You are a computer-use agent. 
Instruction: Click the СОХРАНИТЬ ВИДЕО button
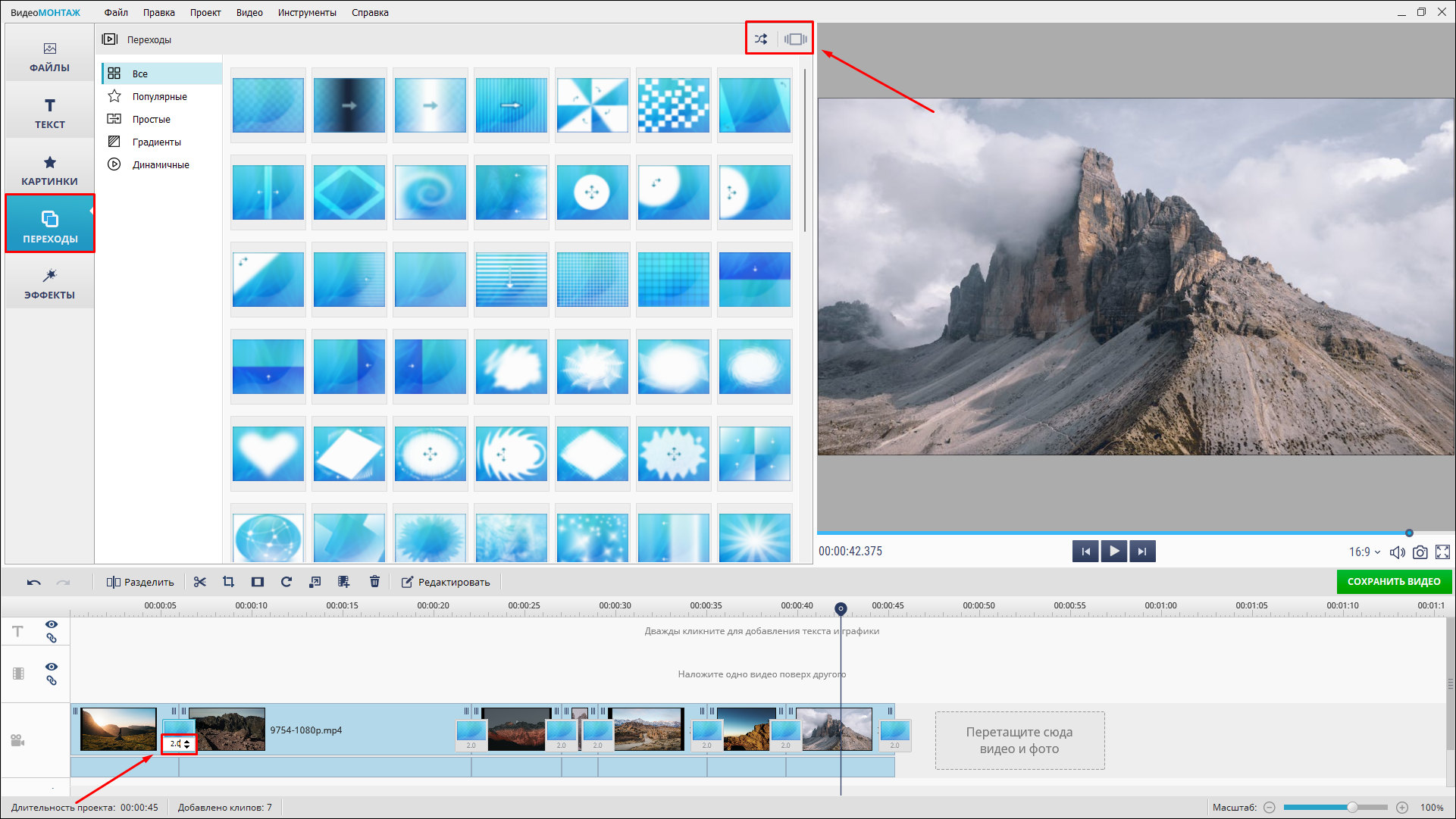(x=1393, y=582)
